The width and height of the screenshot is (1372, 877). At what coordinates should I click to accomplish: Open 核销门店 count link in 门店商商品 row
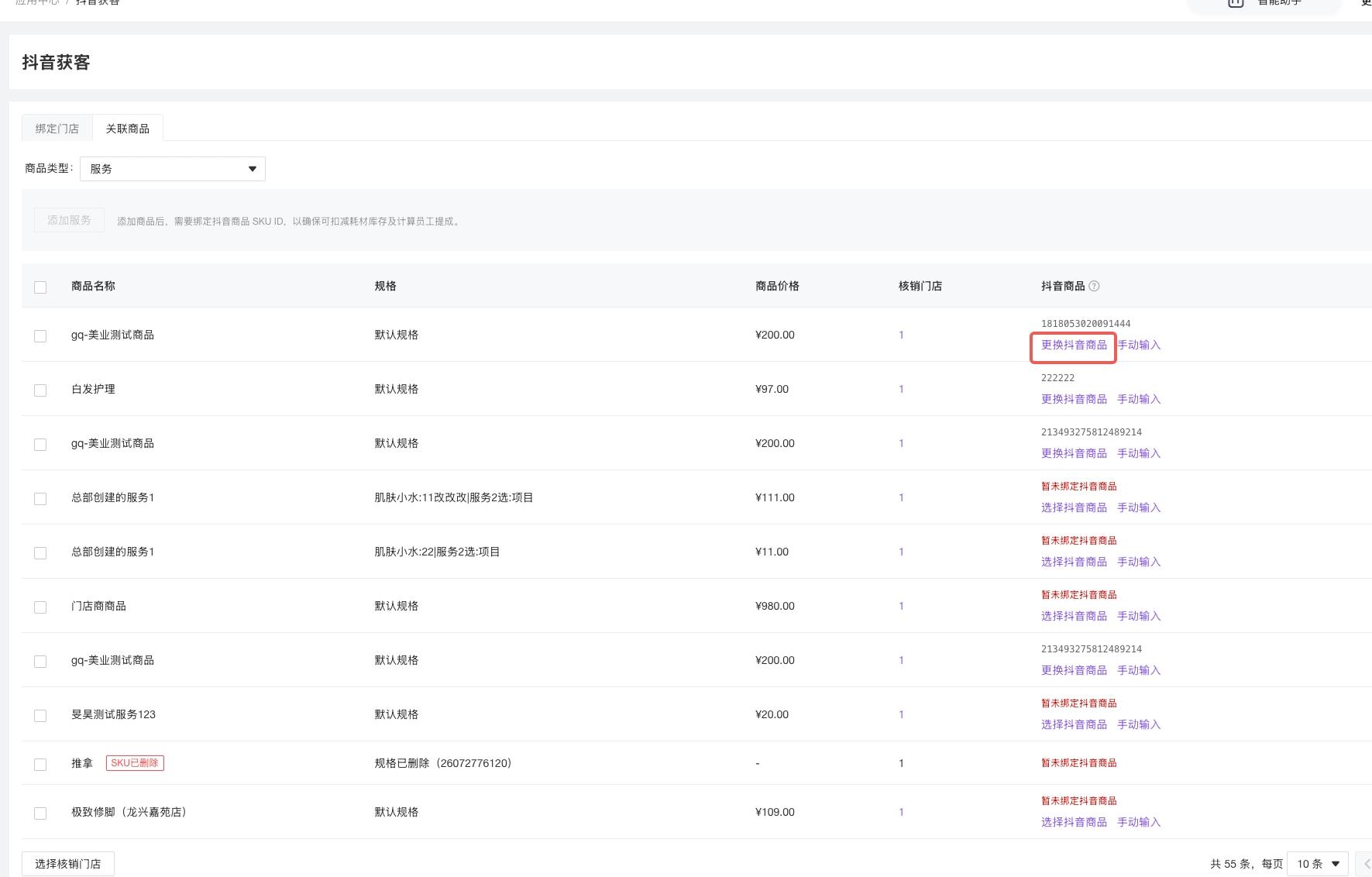point(901,606)
